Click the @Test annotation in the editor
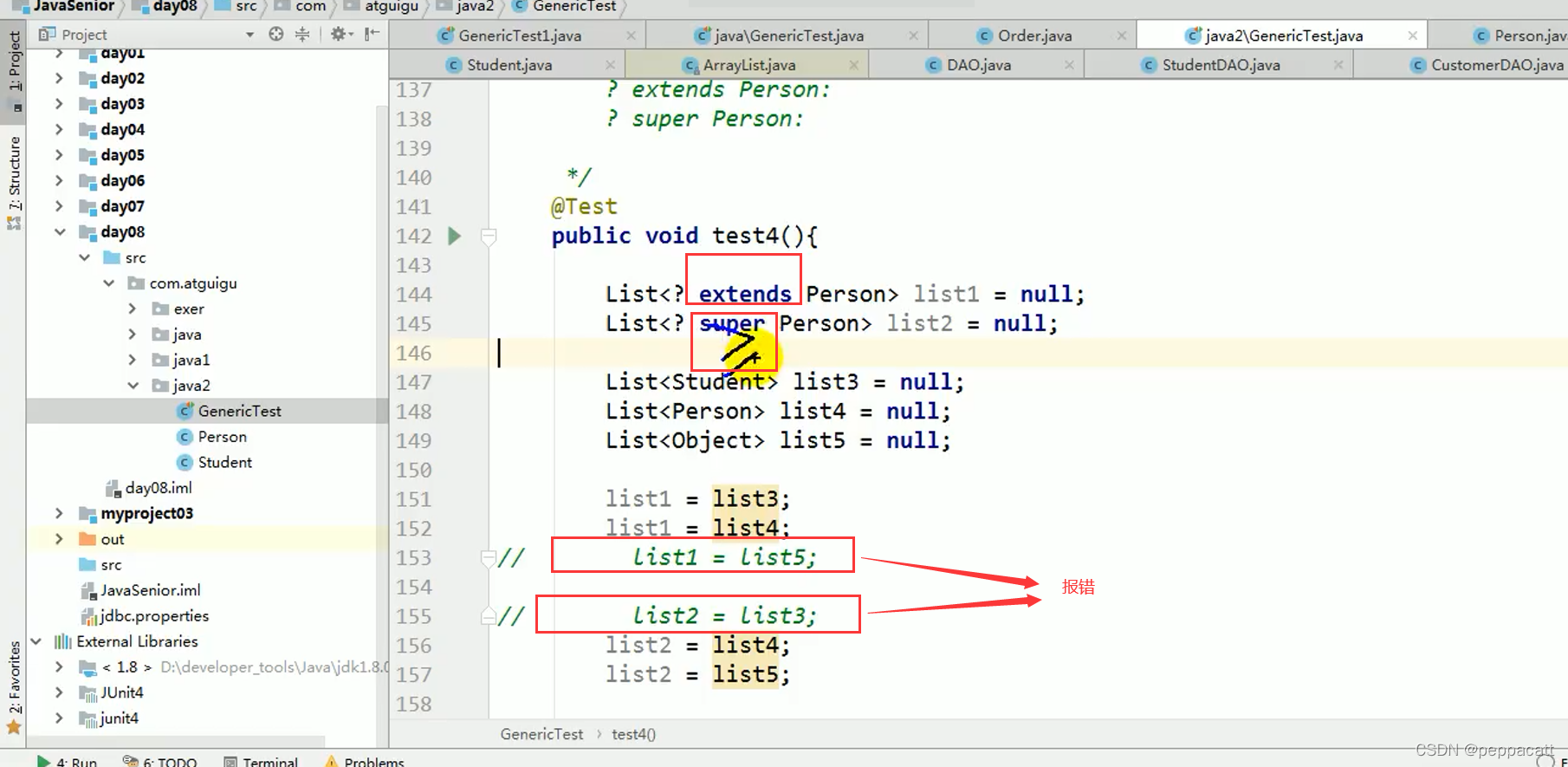Screen dimensions: 1568x767 point(584,206)
